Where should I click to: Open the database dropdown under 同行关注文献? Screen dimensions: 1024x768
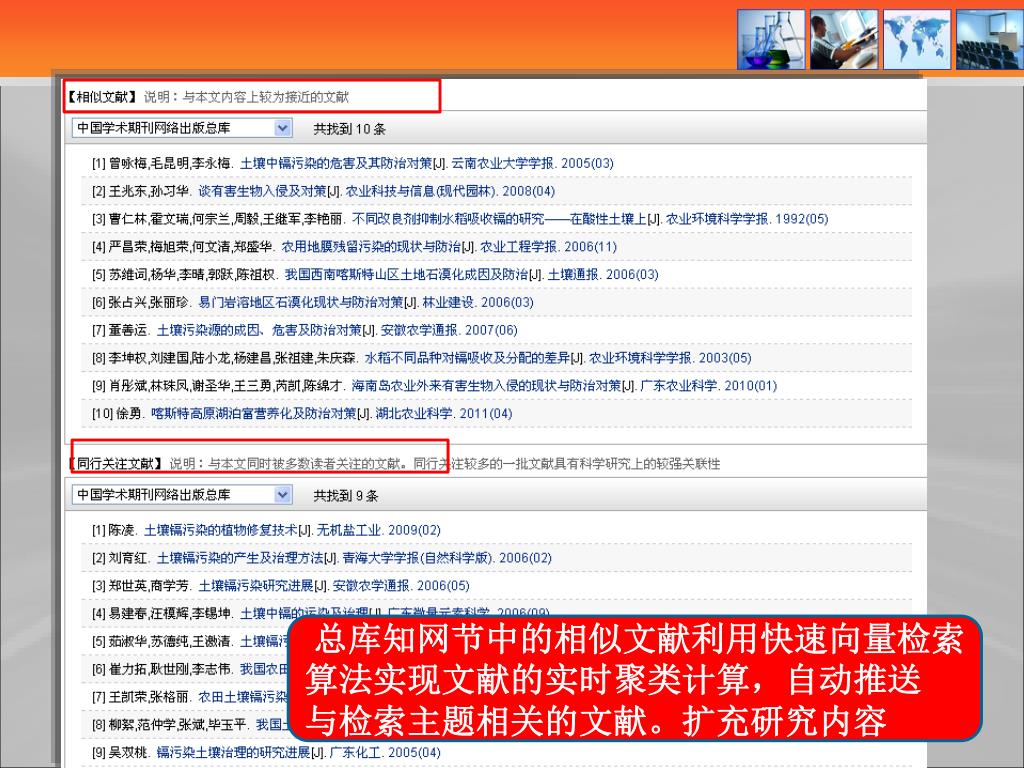coord(182,495)
